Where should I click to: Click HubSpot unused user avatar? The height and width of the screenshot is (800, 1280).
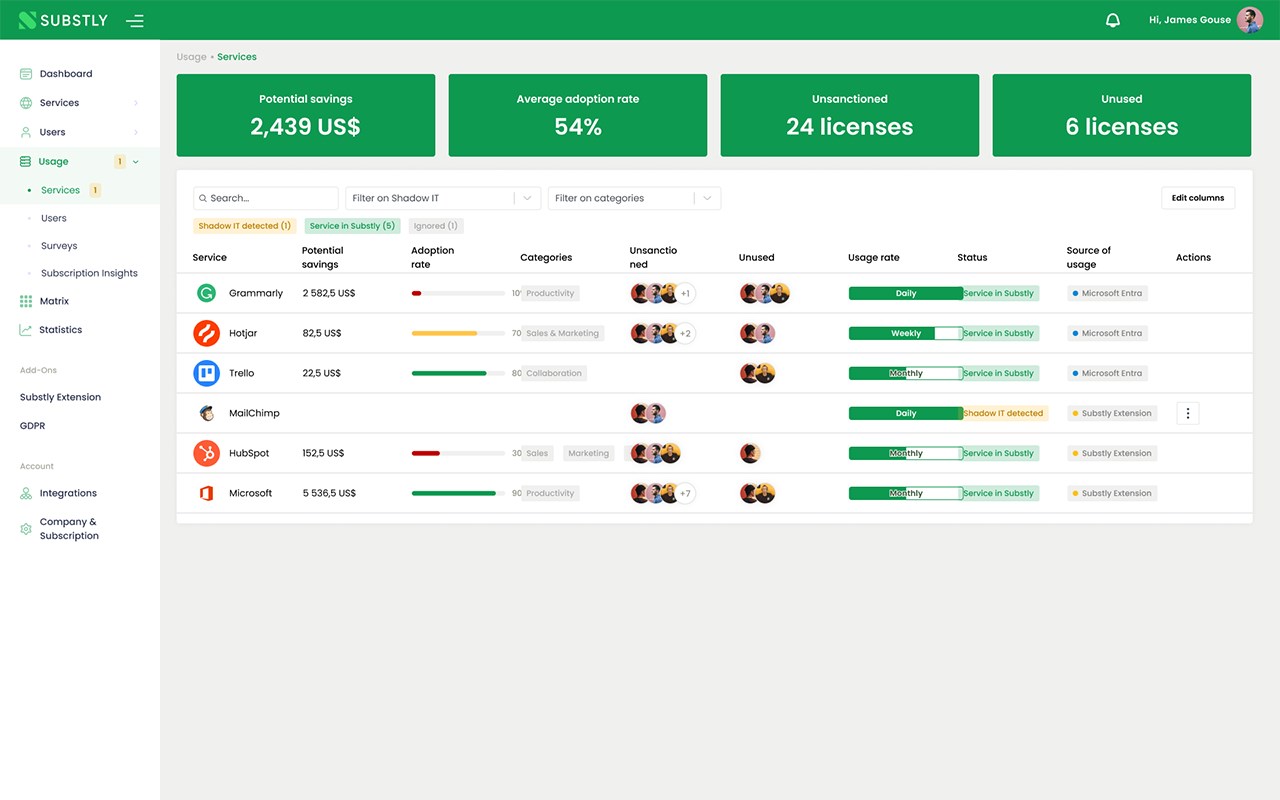750,453
